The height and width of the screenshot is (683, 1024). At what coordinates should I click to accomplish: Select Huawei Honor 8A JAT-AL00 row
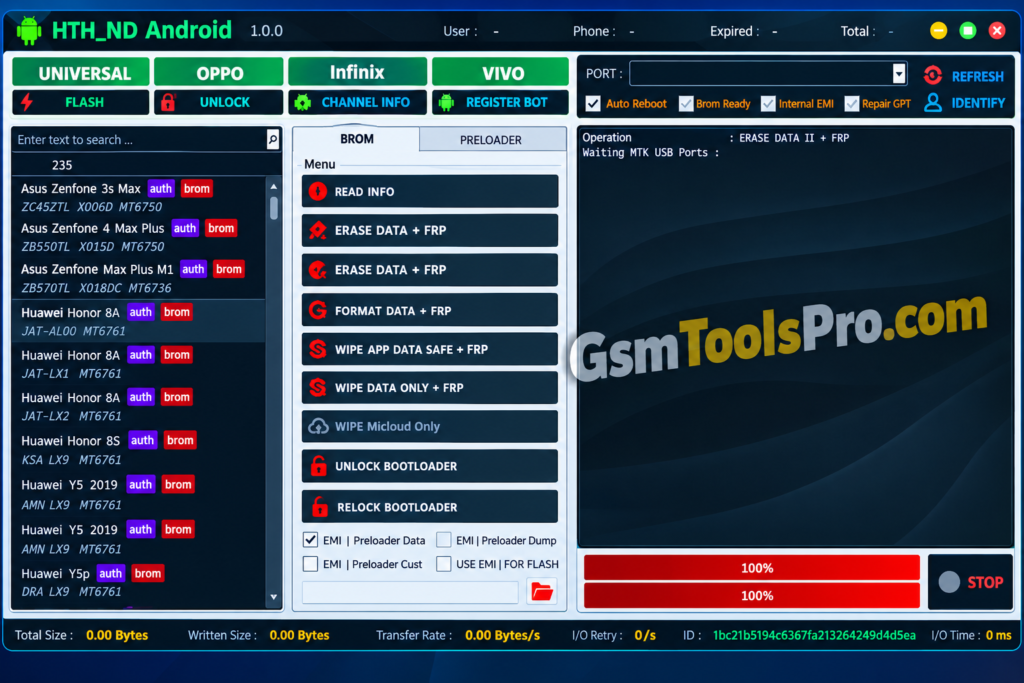[138, 321]
